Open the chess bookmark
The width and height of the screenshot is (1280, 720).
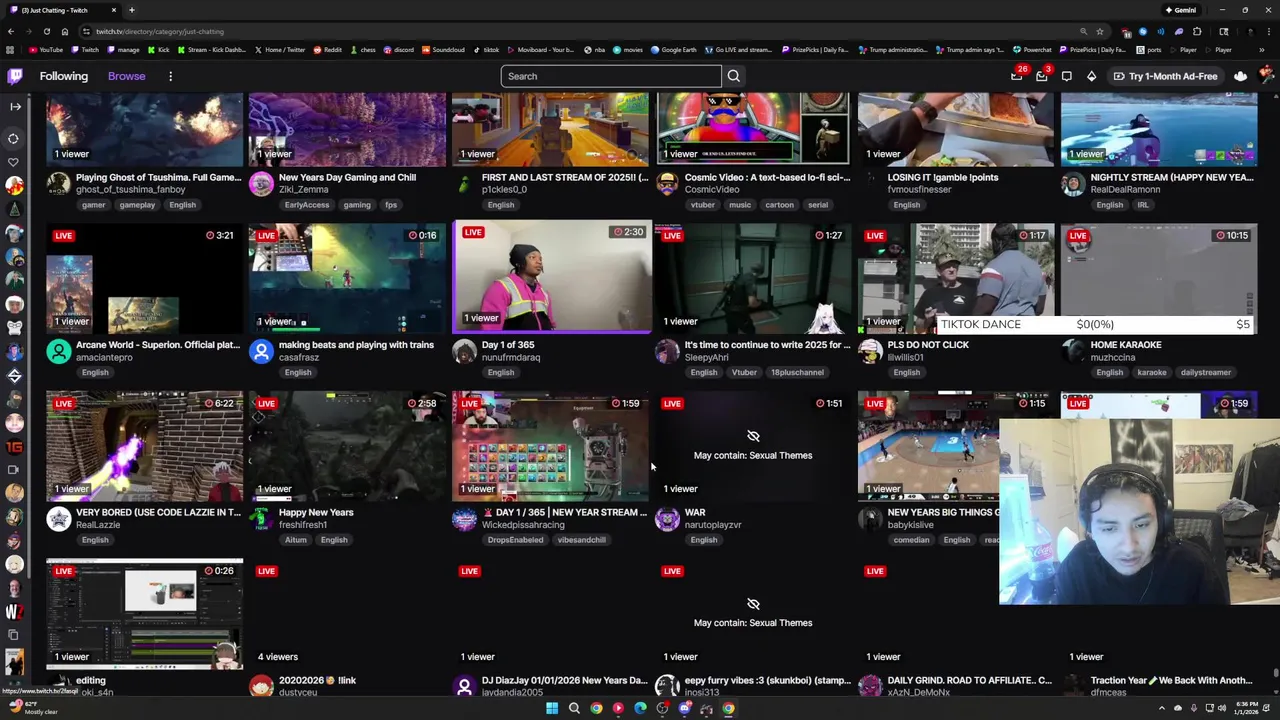362,49
